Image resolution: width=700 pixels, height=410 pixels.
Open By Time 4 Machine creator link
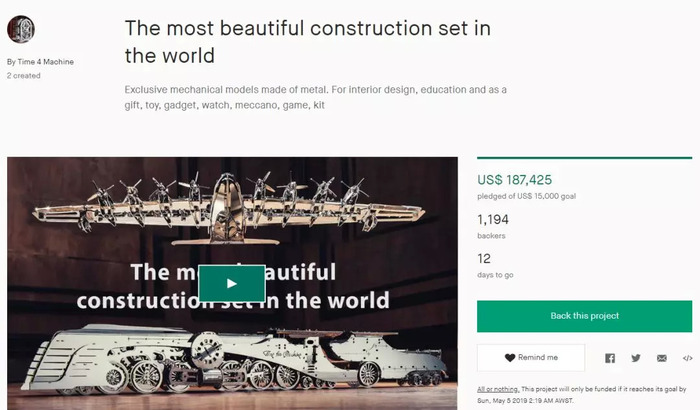[x=40, y=62]
